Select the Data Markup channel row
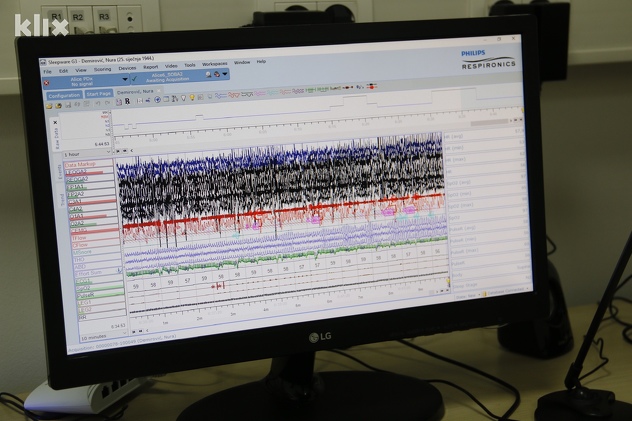 coord(88,164)
